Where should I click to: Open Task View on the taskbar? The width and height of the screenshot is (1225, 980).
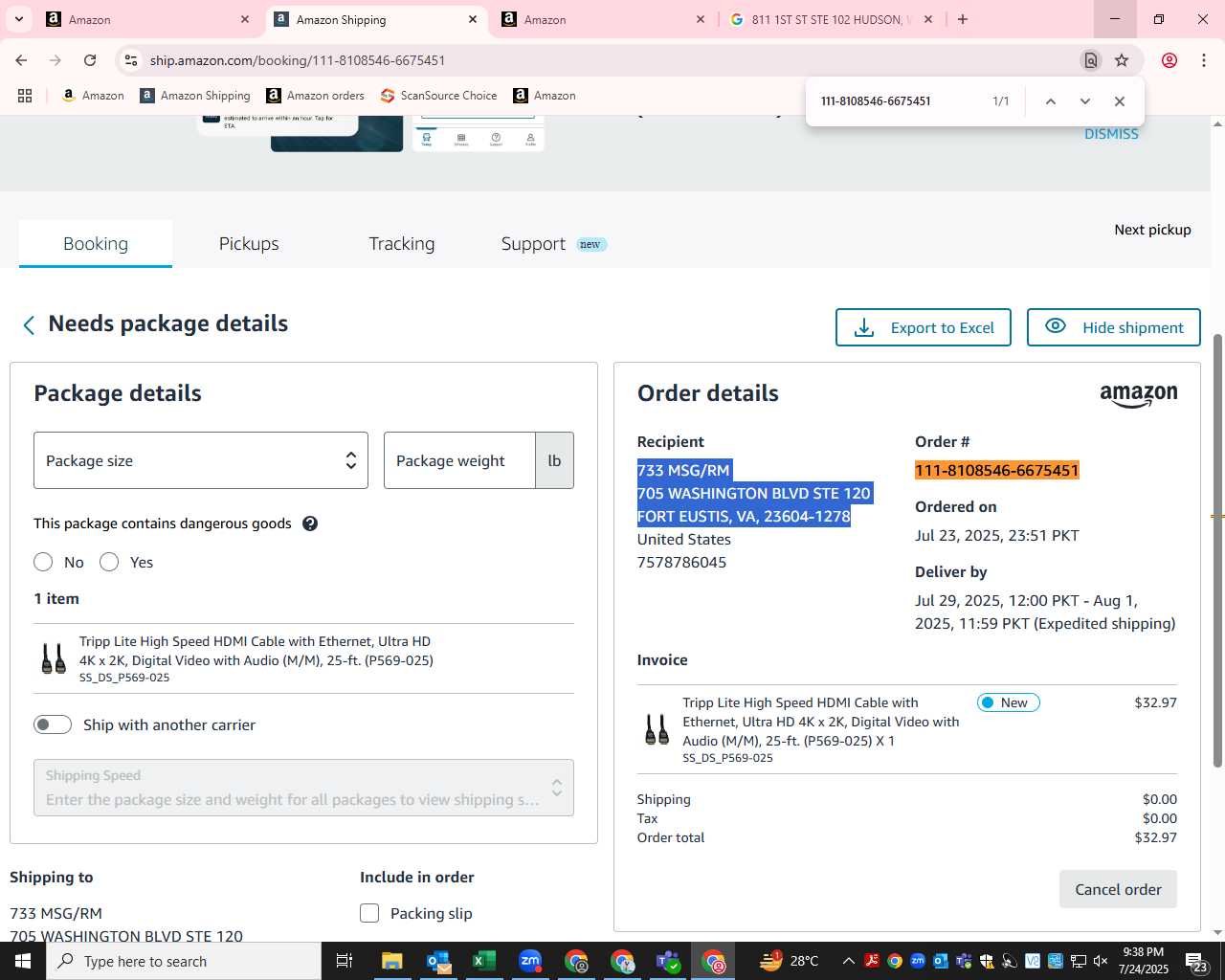[x=345, y=961]
